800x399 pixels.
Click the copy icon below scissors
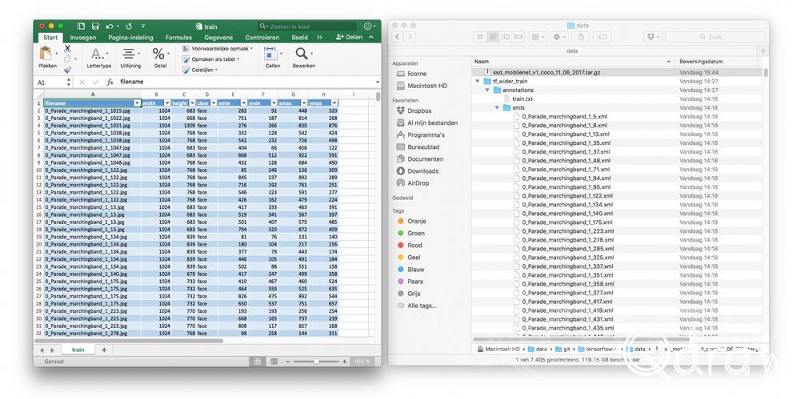pyautogui.click(x=67, y=59)
